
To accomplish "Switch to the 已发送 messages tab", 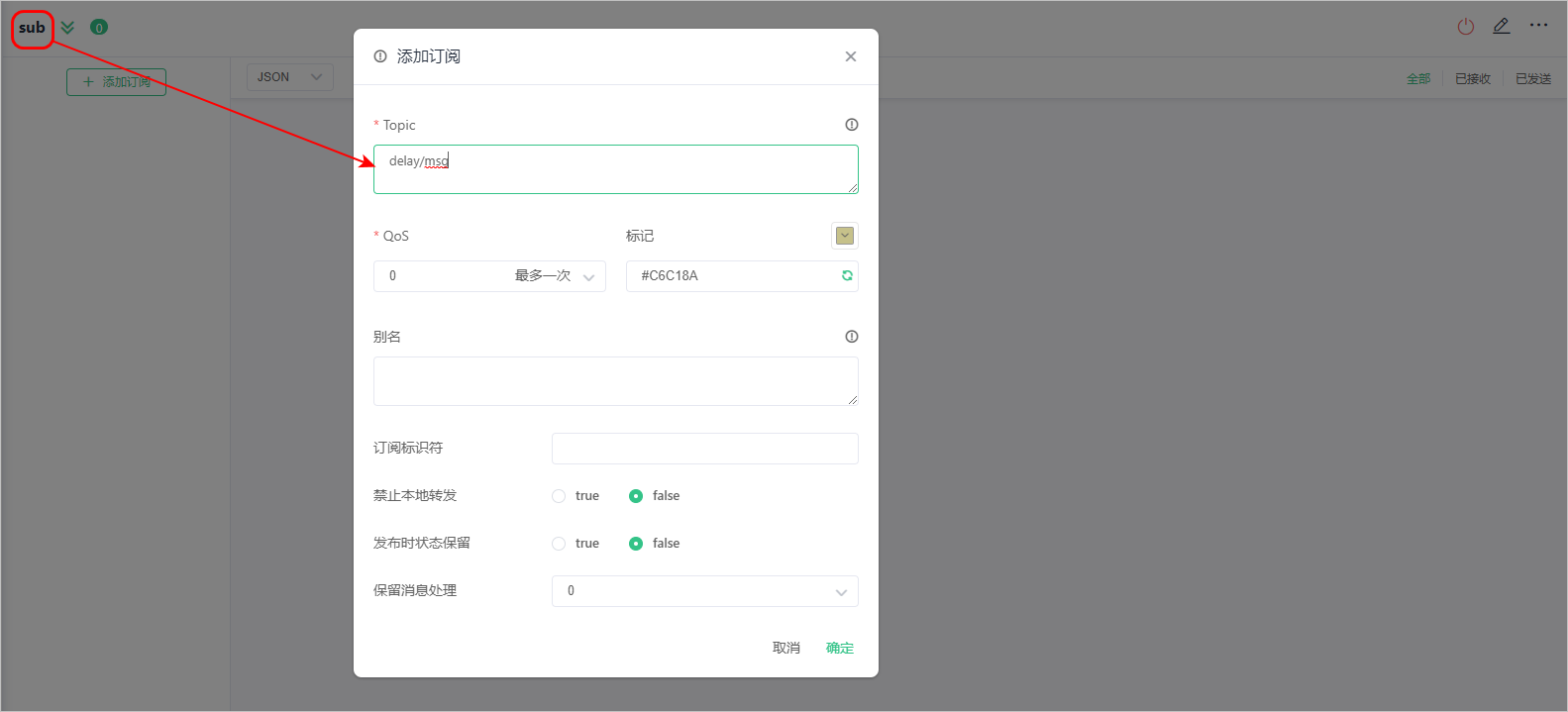I will click(1533, 79).
